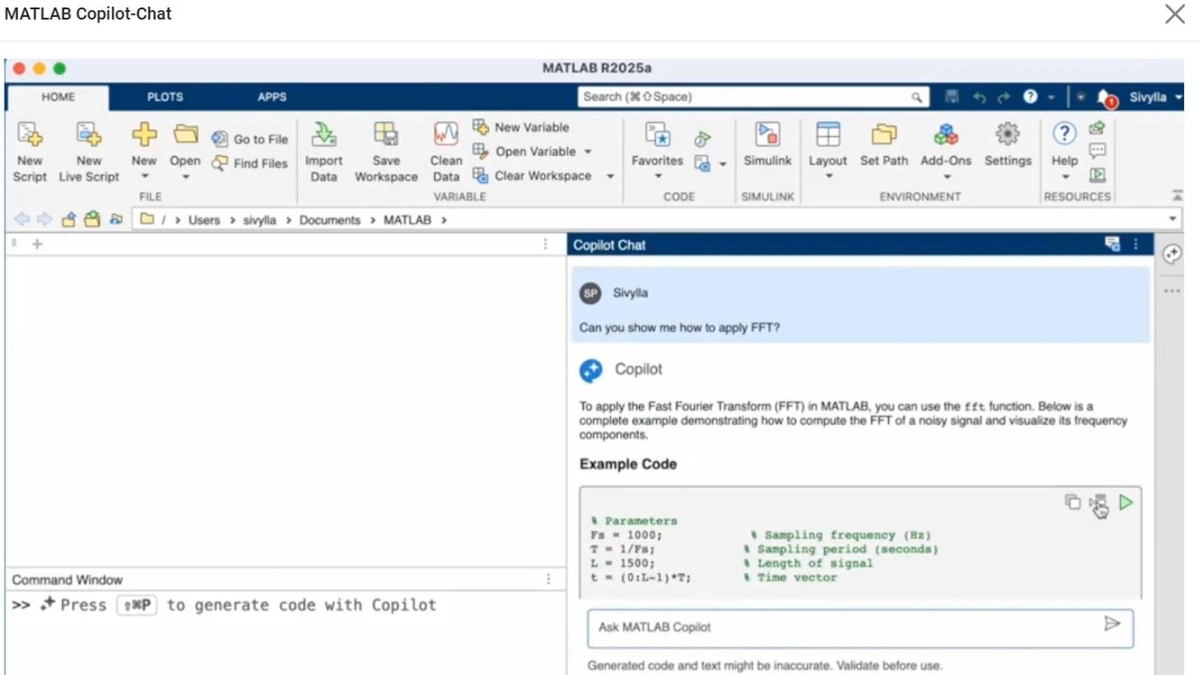
Task: Open Set Path
Action: 884,145
